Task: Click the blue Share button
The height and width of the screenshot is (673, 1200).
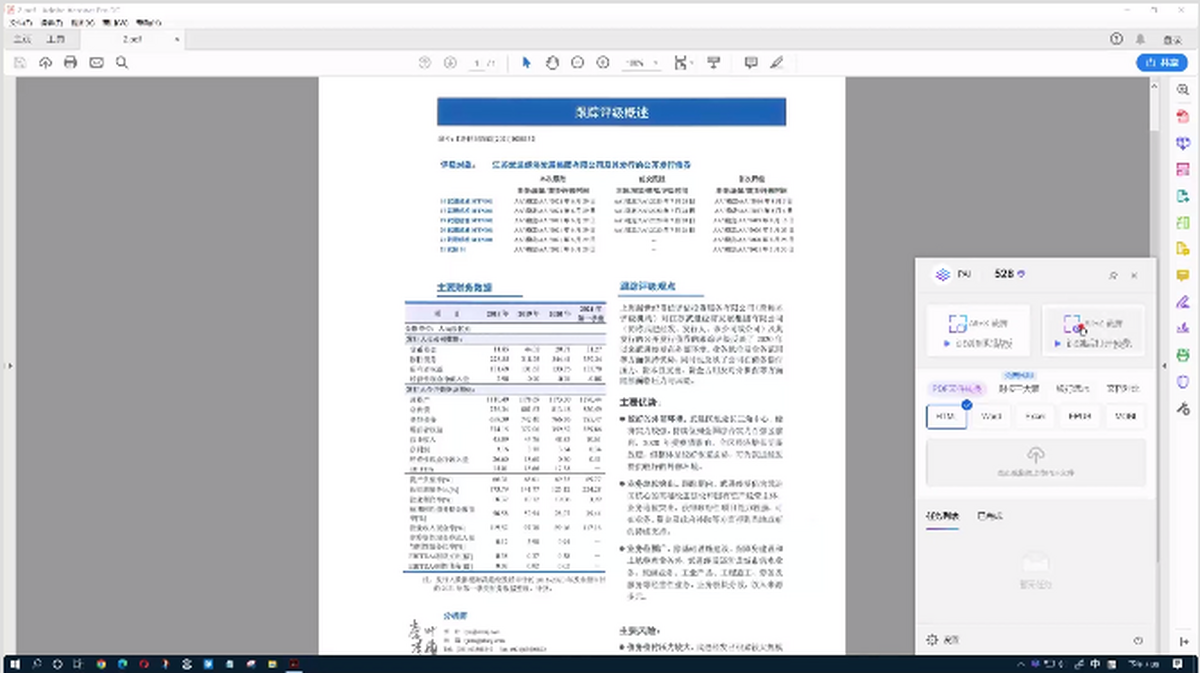Action: point(1162,63)
